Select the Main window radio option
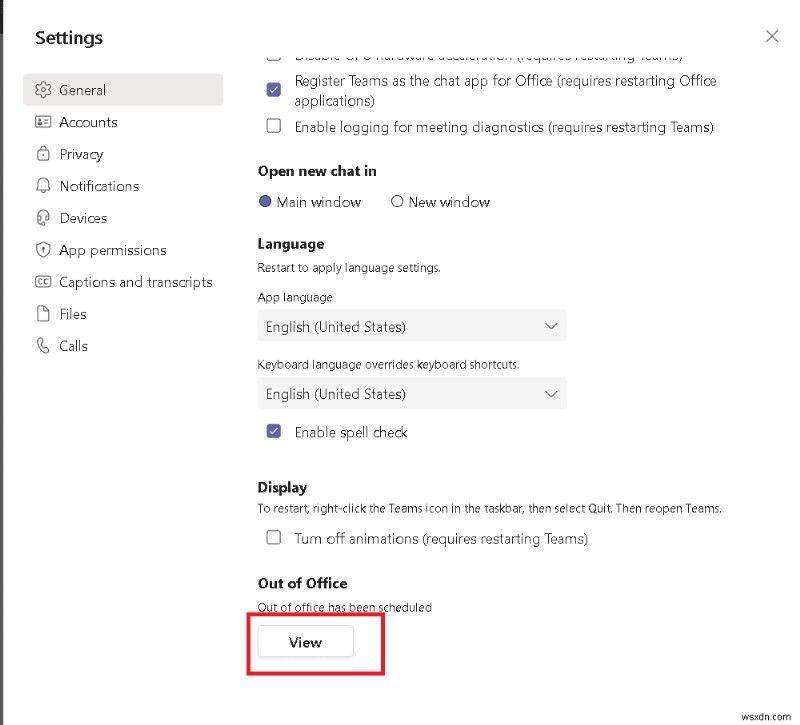Image resolution: width=800 pixels, height=725 pixels. point(265,202)
